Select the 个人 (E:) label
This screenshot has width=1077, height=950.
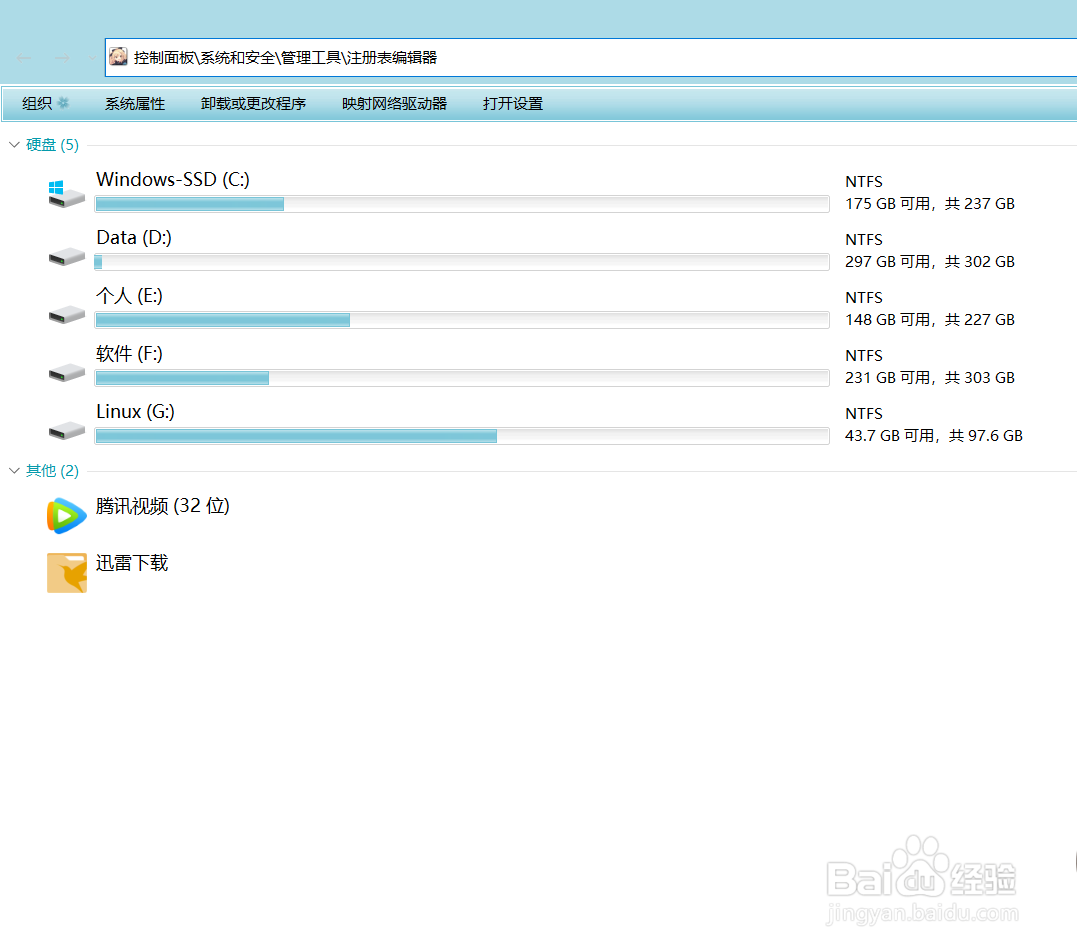pos(129,296)
